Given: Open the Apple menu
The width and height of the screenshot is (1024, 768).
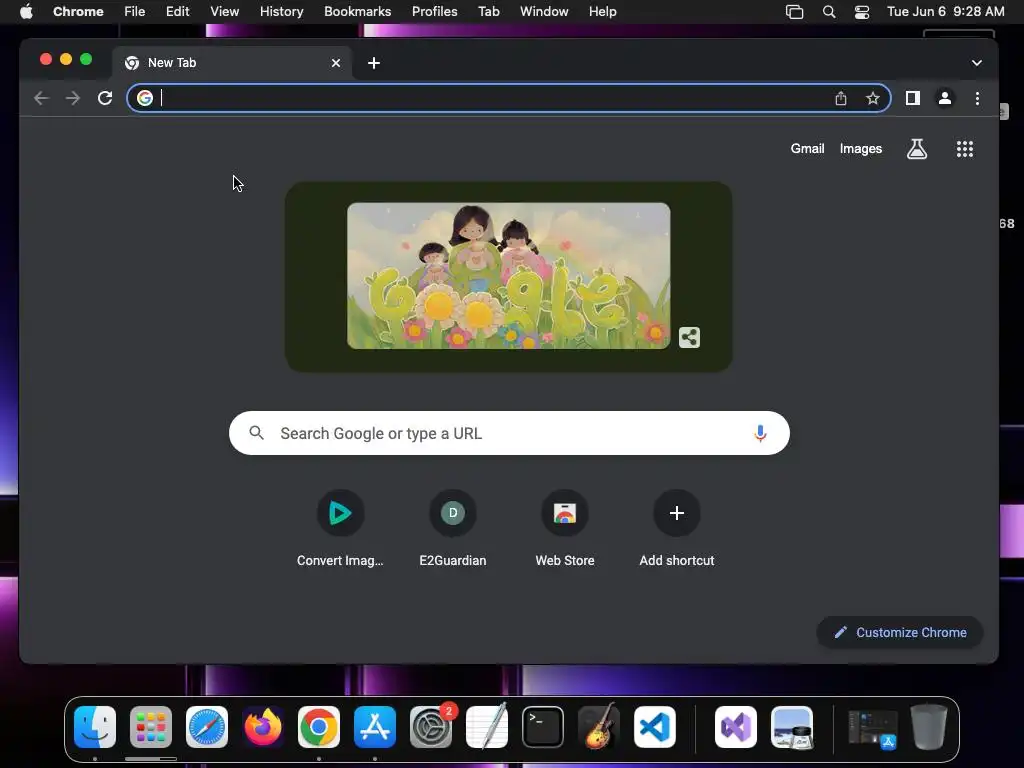Looking at the screenshot, I should [x=26, y=12].
